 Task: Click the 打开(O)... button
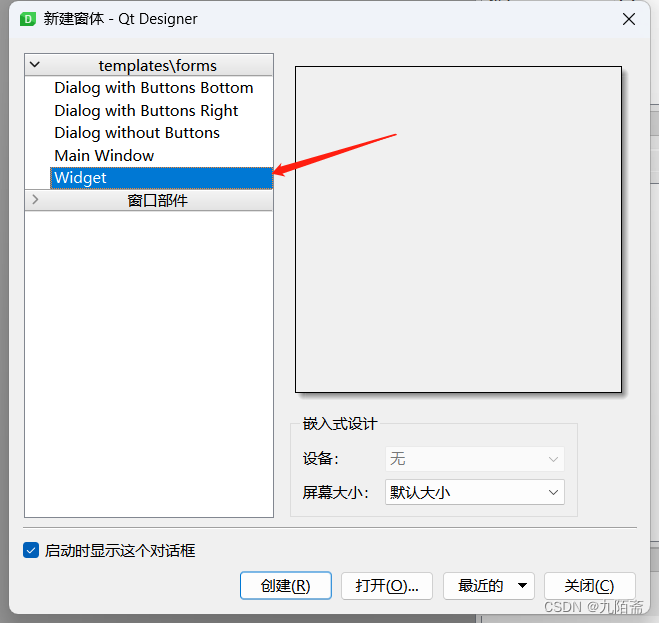click(387, 586)
